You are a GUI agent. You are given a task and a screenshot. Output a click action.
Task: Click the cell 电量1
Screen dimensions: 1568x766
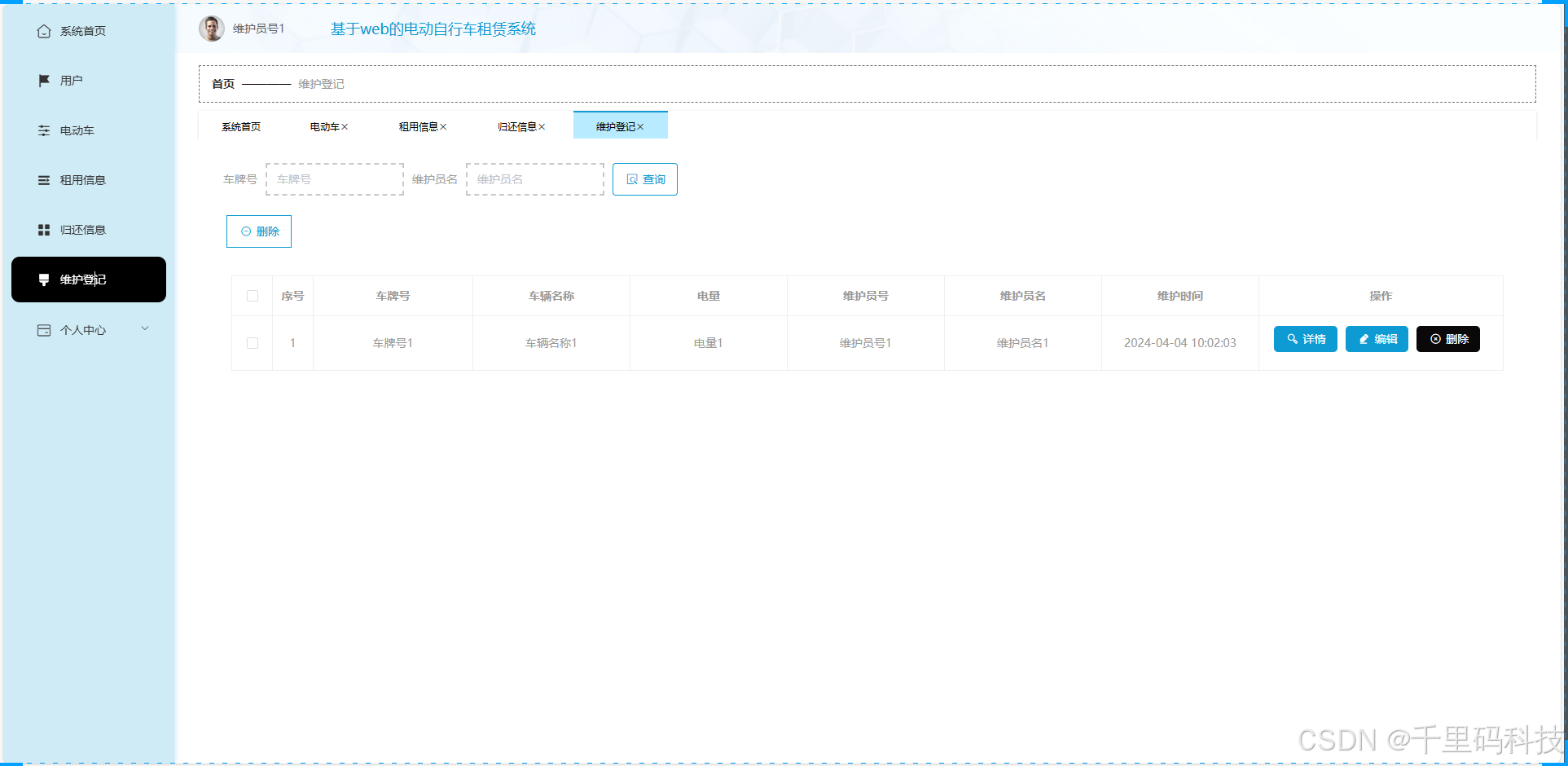click(709, 343)
